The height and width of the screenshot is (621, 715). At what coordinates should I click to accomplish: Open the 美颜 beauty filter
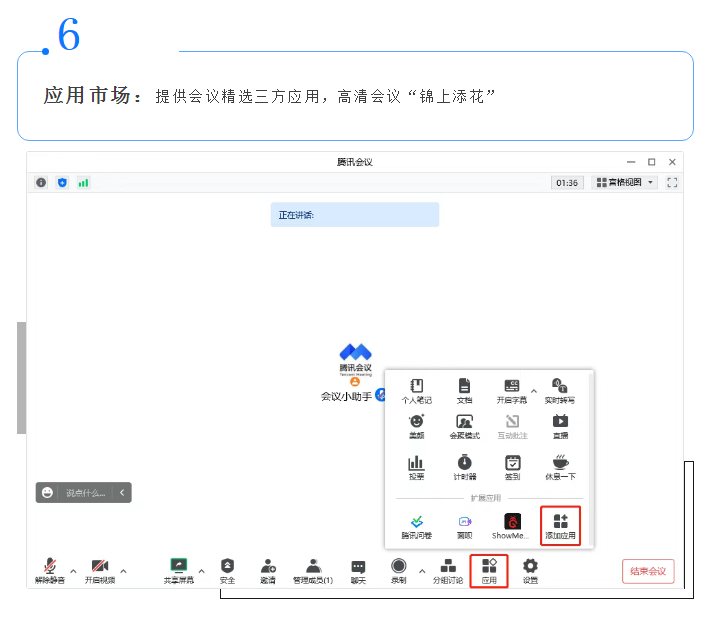pyautogui.click(x=416, y=428)
